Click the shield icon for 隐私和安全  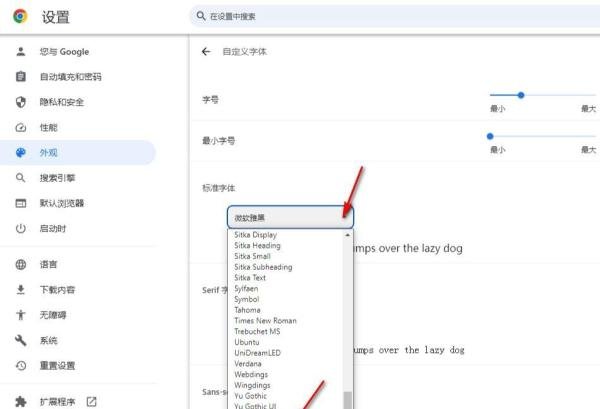(x=21, y=102)
